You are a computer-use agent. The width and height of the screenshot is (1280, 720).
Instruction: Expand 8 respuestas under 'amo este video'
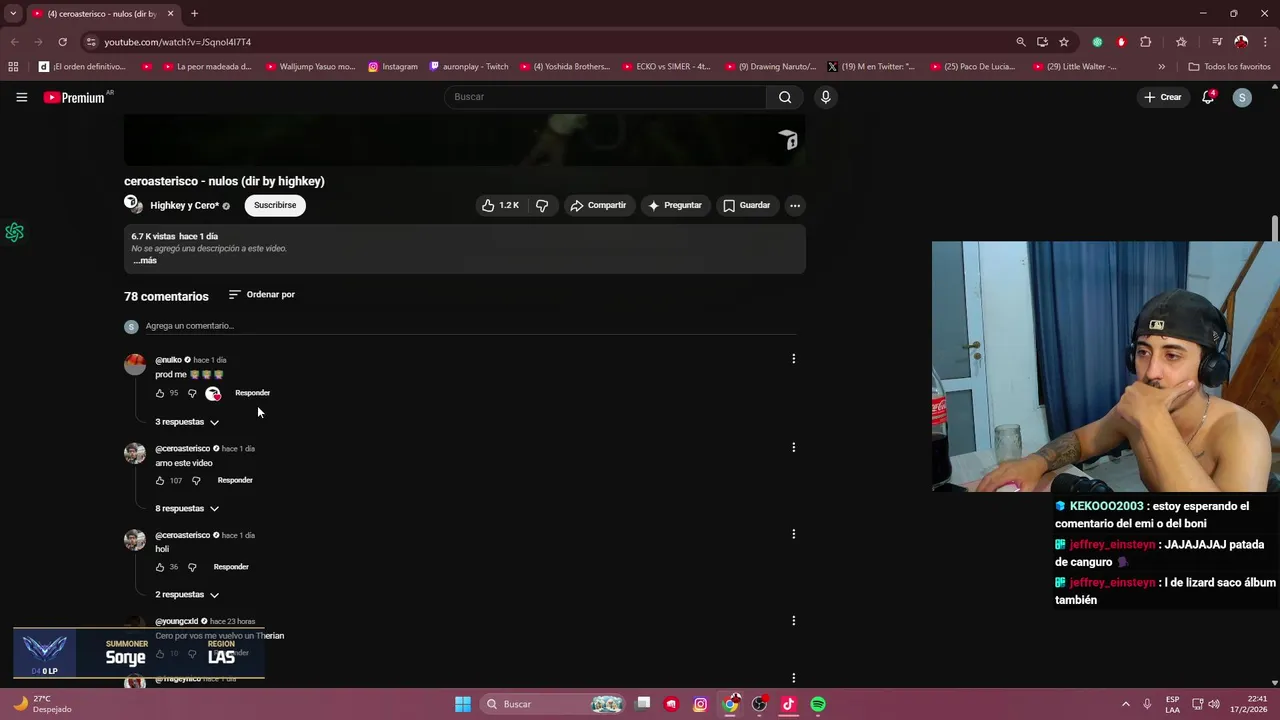[187, 509]
